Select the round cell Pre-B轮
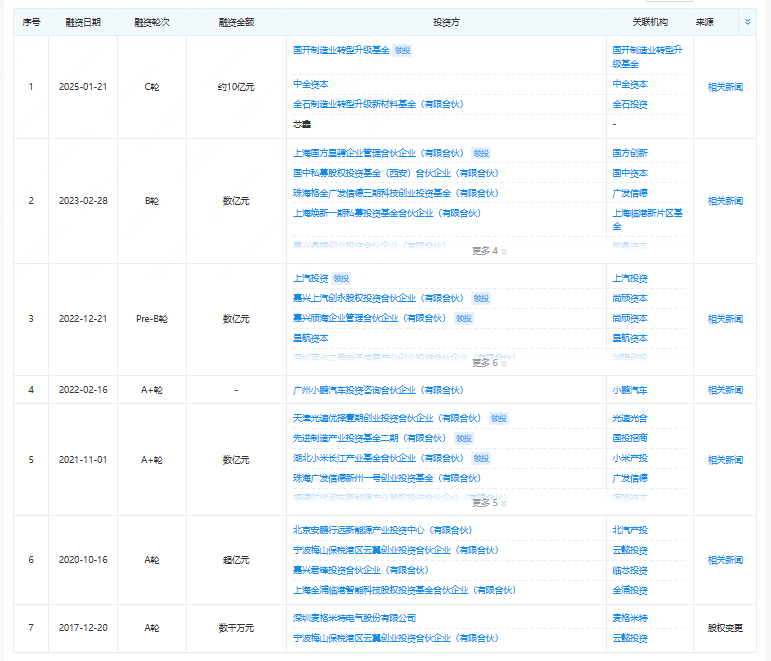 pos(152,319)
